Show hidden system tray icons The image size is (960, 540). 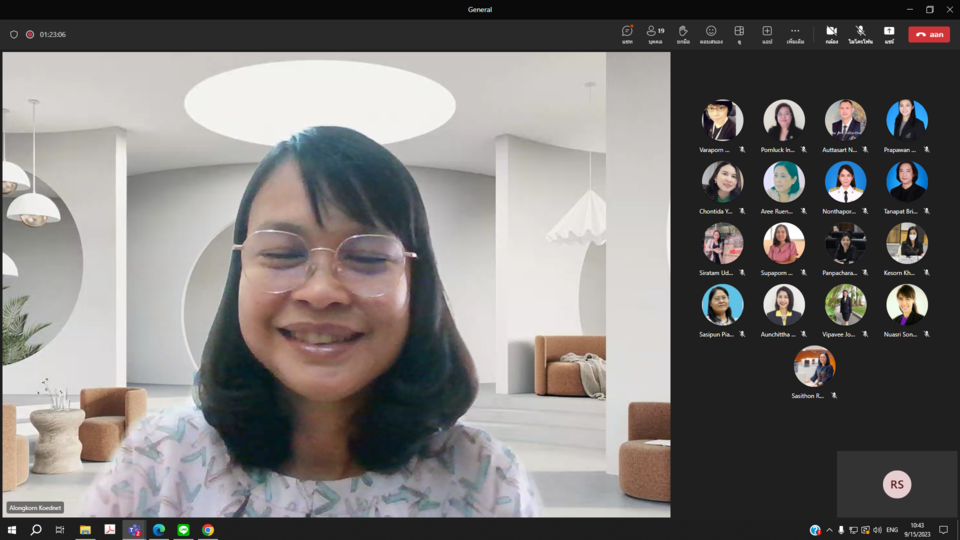coord(829,530)
